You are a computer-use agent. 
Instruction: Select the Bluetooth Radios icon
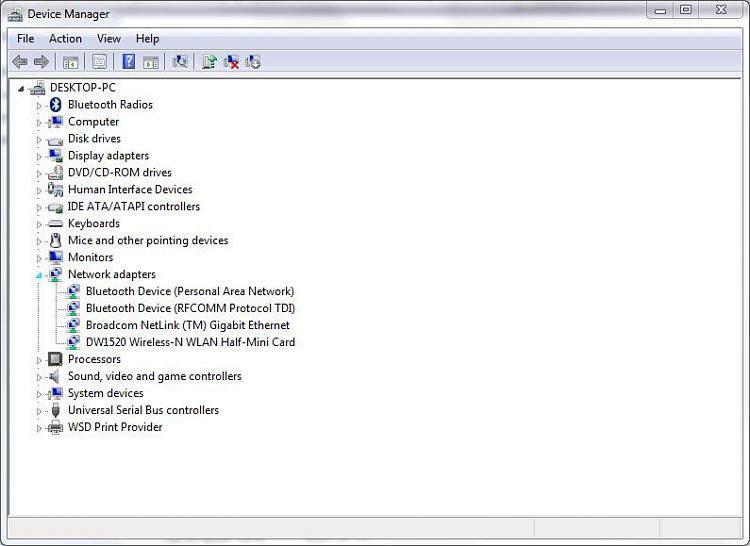pyautogui.click(x=55, y=104)
